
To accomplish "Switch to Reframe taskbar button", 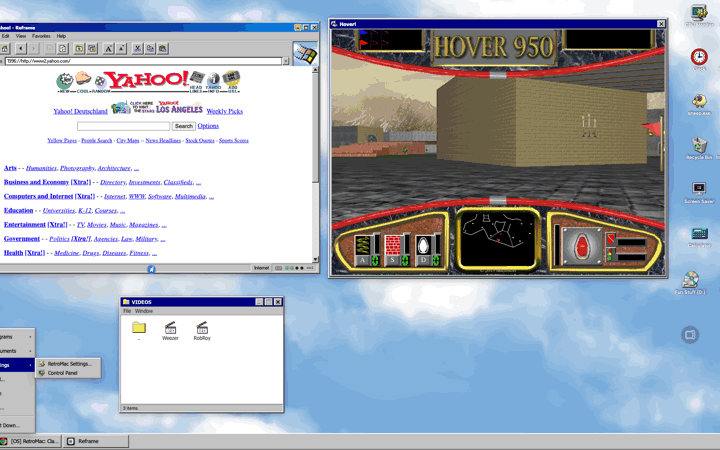I will point(96,441).
